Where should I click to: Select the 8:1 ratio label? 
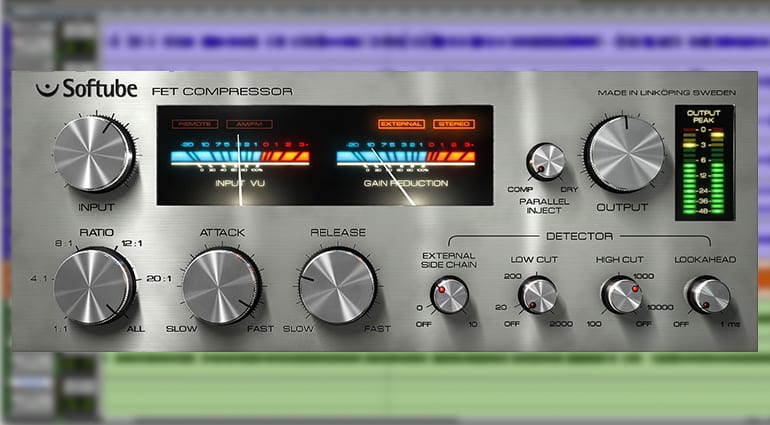coord(64,244)
